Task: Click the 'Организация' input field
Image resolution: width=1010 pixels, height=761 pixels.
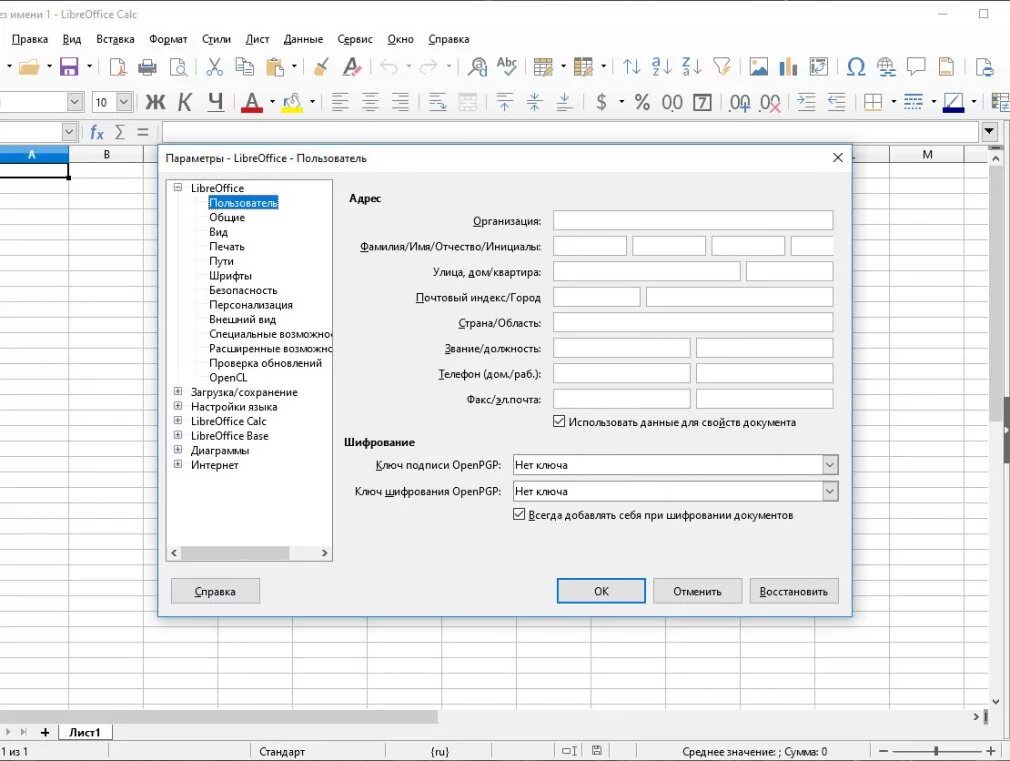Action: tap(692, 220)
